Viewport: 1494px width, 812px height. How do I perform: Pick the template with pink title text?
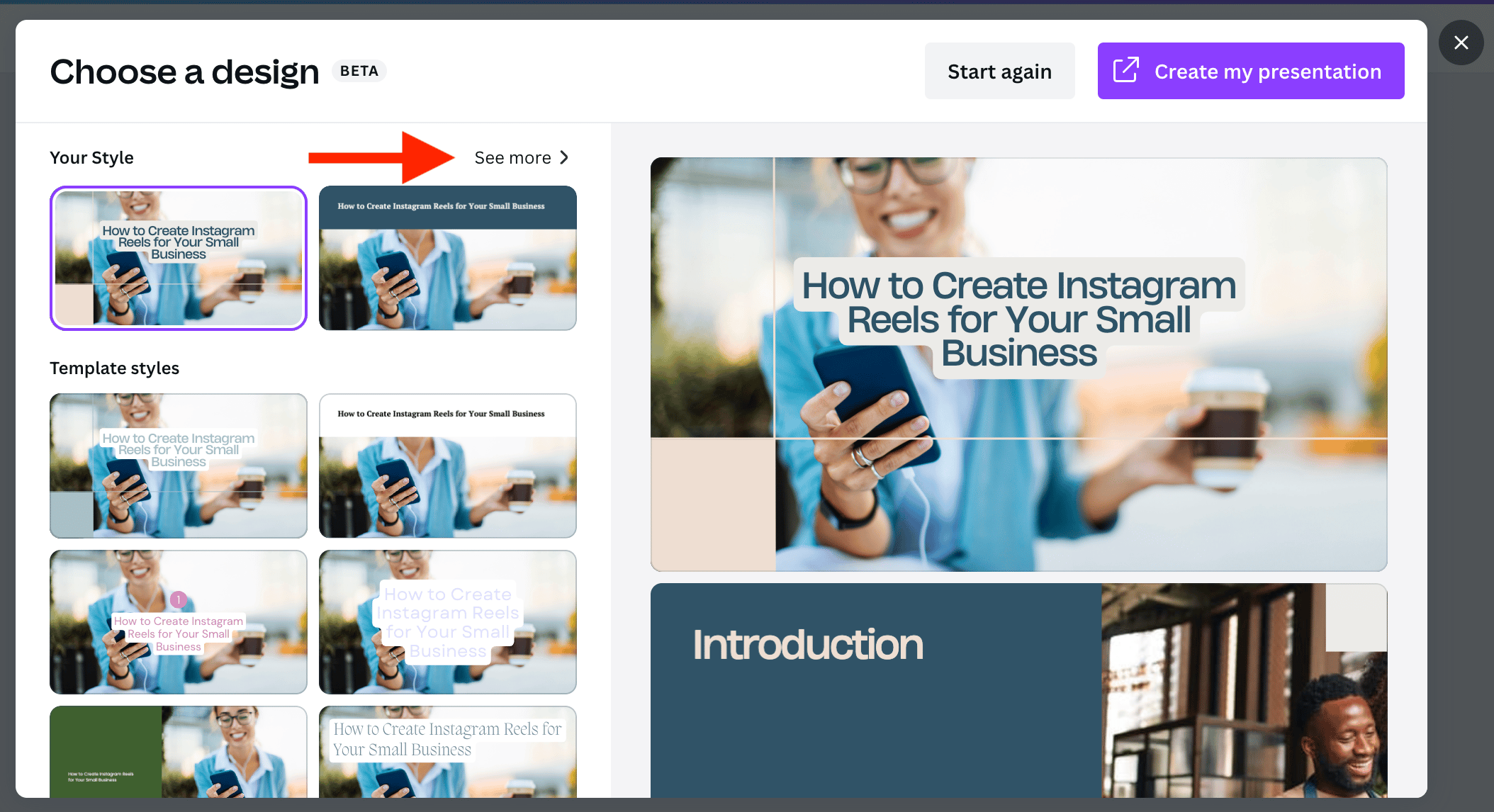179,622
